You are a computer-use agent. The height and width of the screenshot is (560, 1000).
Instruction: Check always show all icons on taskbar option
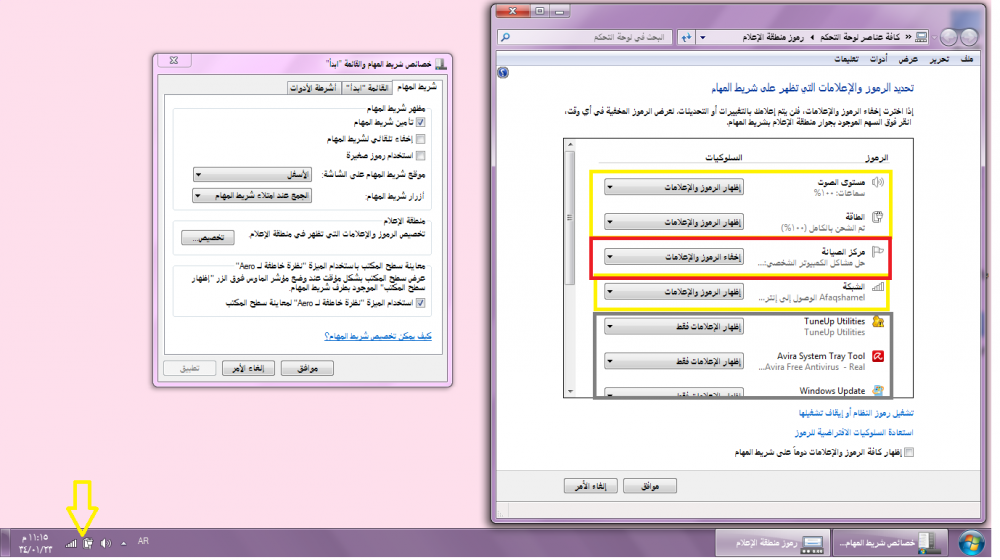click(x=908, y=452)
